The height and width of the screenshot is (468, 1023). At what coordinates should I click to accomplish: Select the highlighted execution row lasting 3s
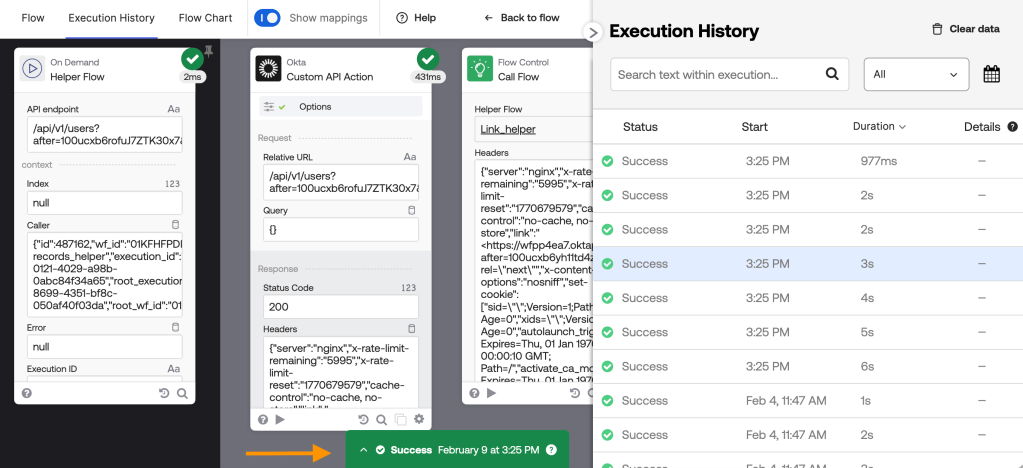point(808,264)
